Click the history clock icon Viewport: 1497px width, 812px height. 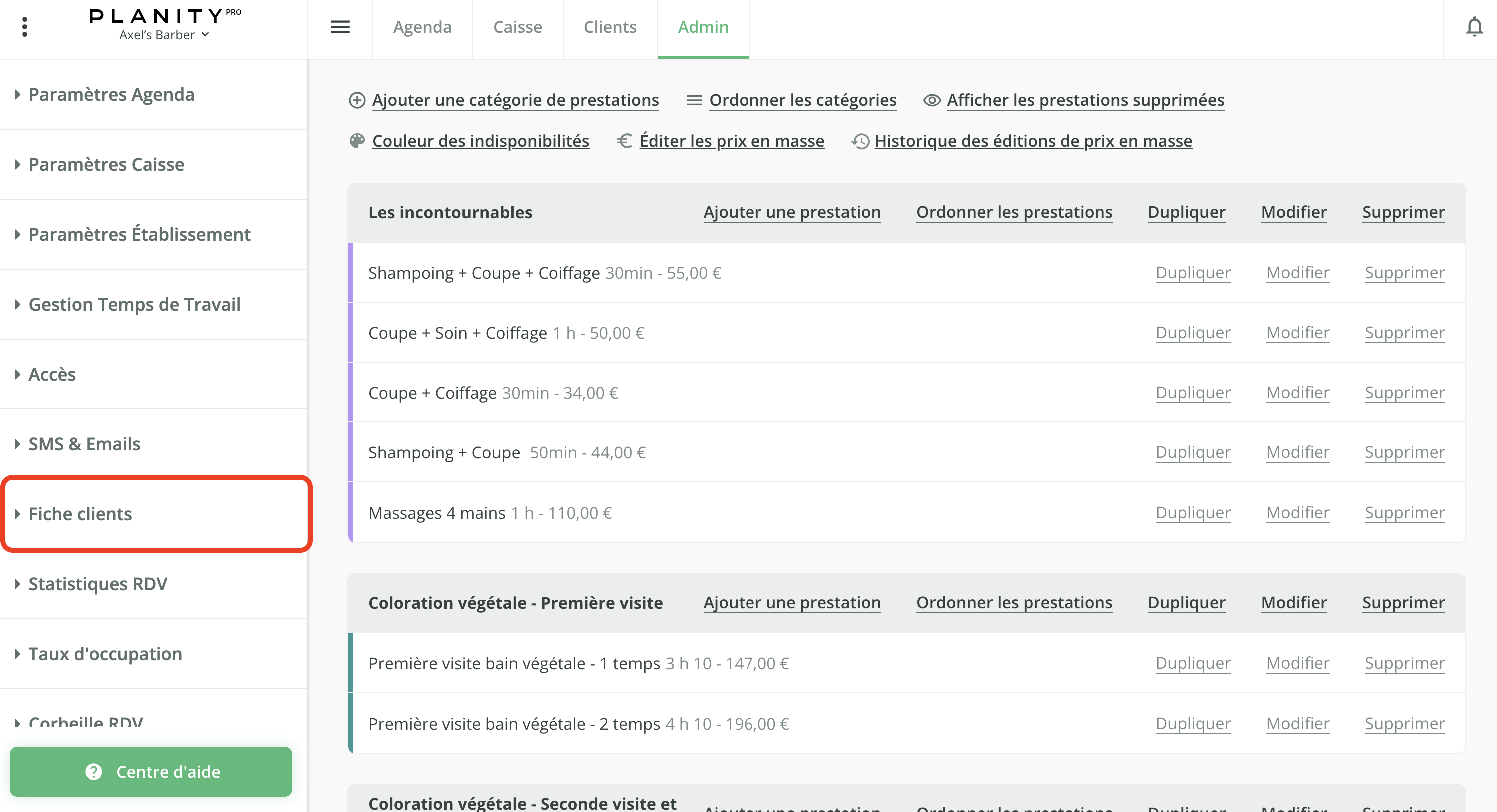click(860, 141)
